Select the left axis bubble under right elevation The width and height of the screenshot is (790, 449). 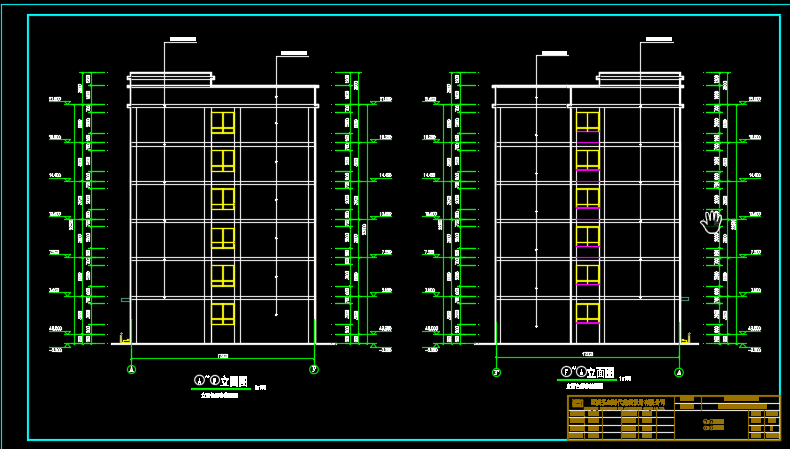point(496,372)
